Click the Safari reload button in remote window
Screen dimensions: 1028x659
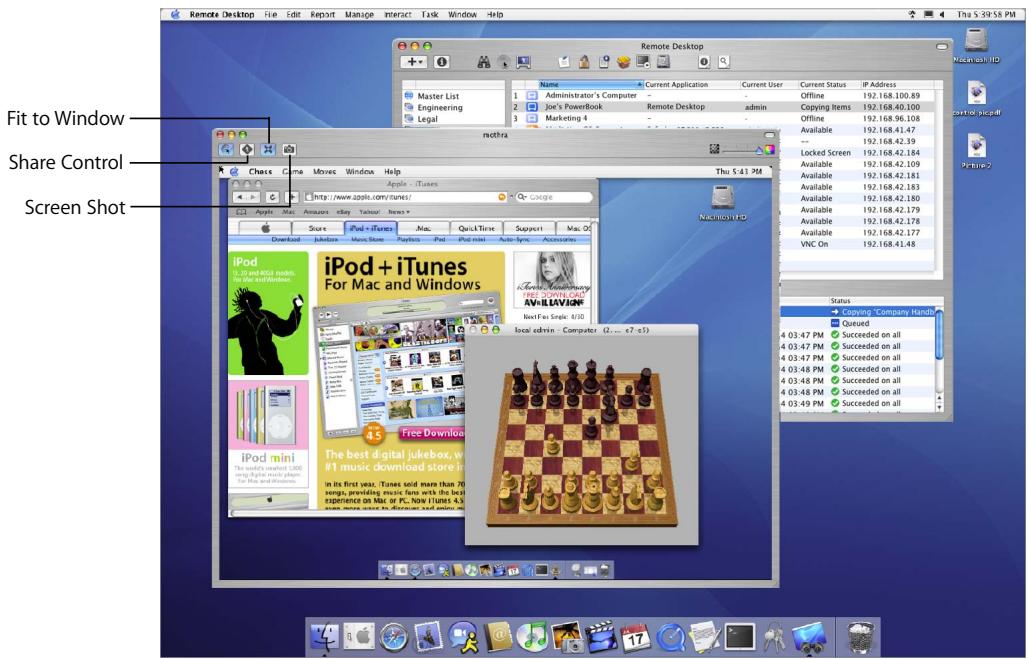[x=272, y=197]
